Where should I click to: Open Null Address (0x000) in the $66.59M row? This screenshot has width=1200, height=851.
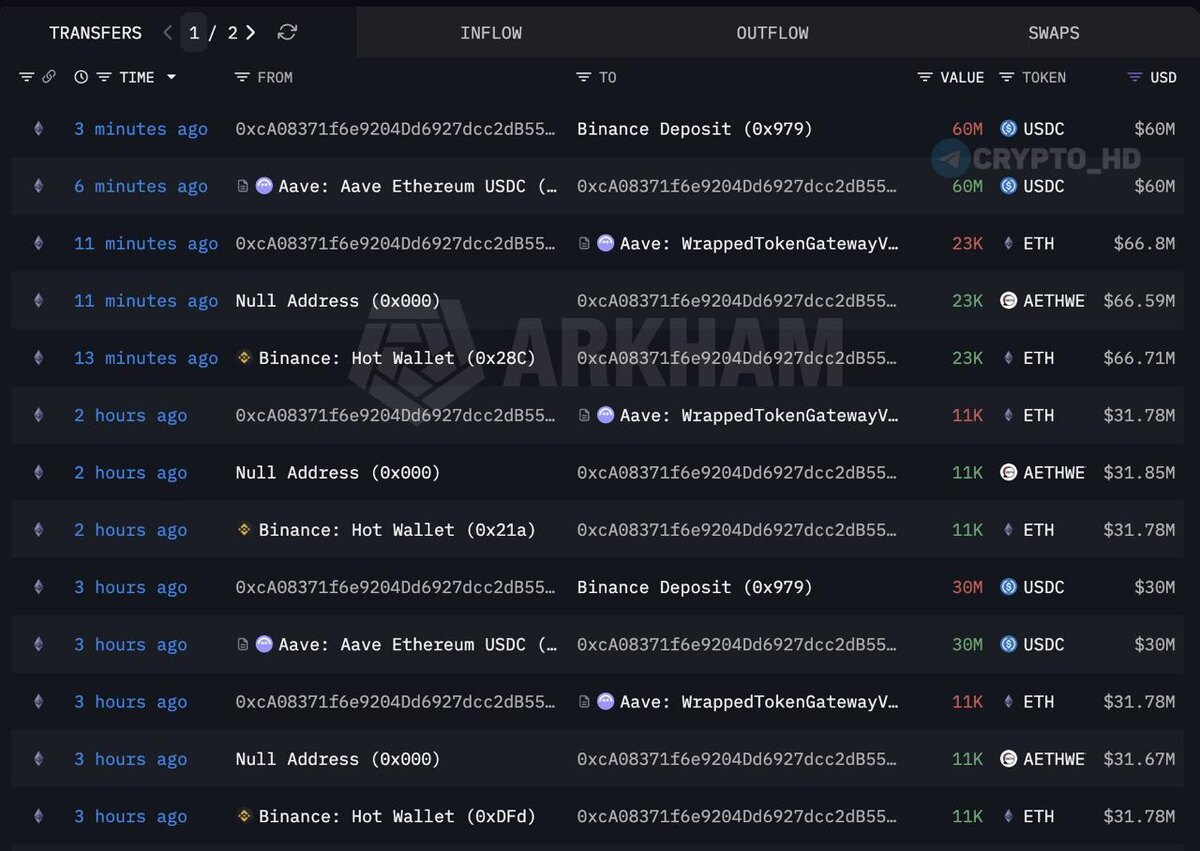pos(338,301)
